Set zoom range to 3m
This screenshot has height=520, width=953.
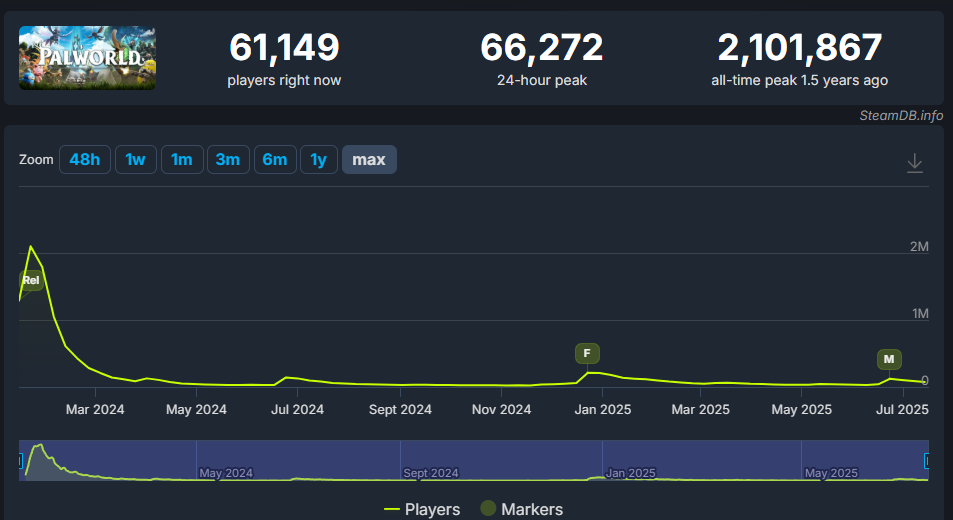click(x=228, y=160)
